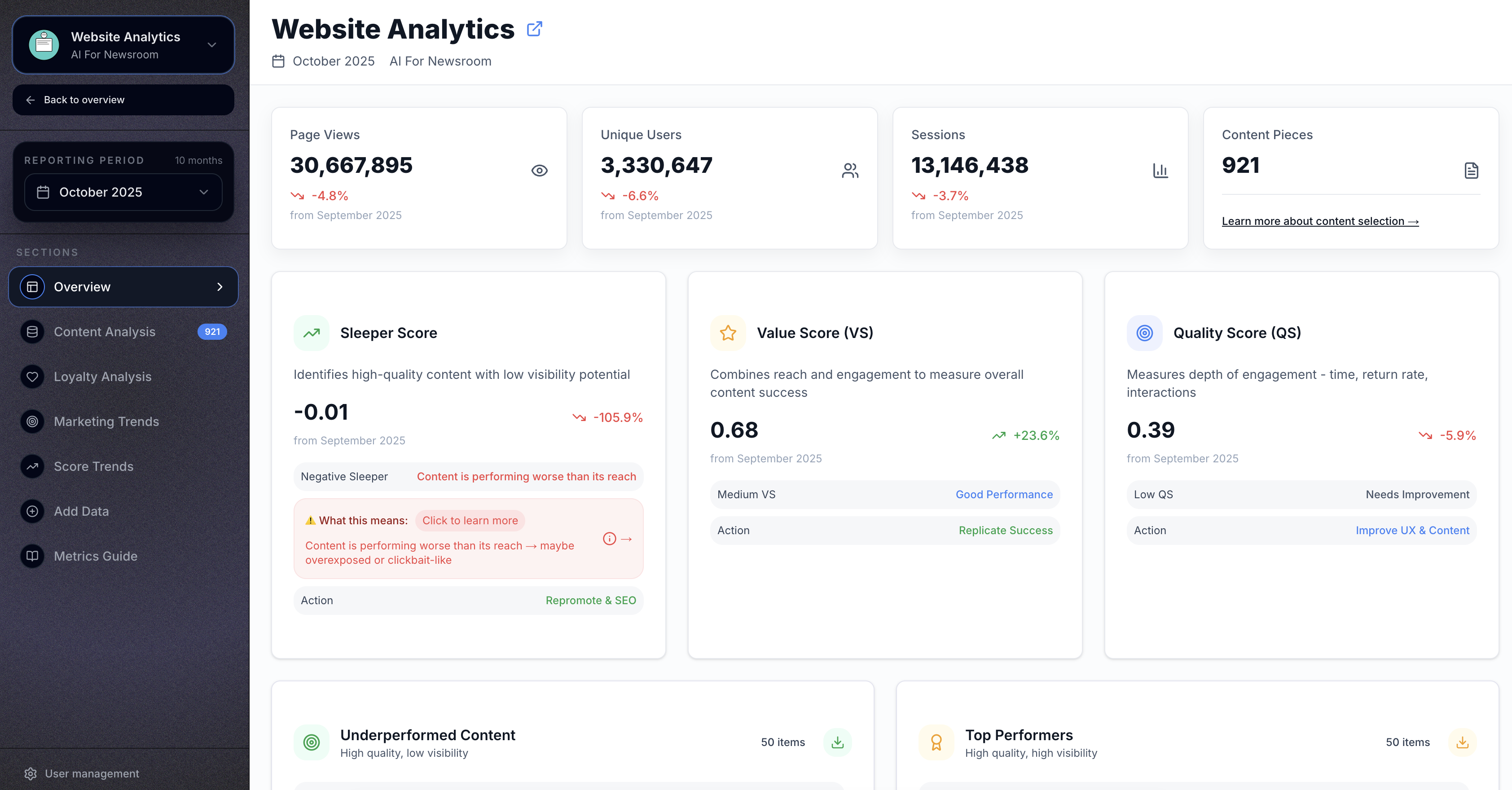
Task: Click the bar chart icon on Sessions card
Action: click(1160, 171)
